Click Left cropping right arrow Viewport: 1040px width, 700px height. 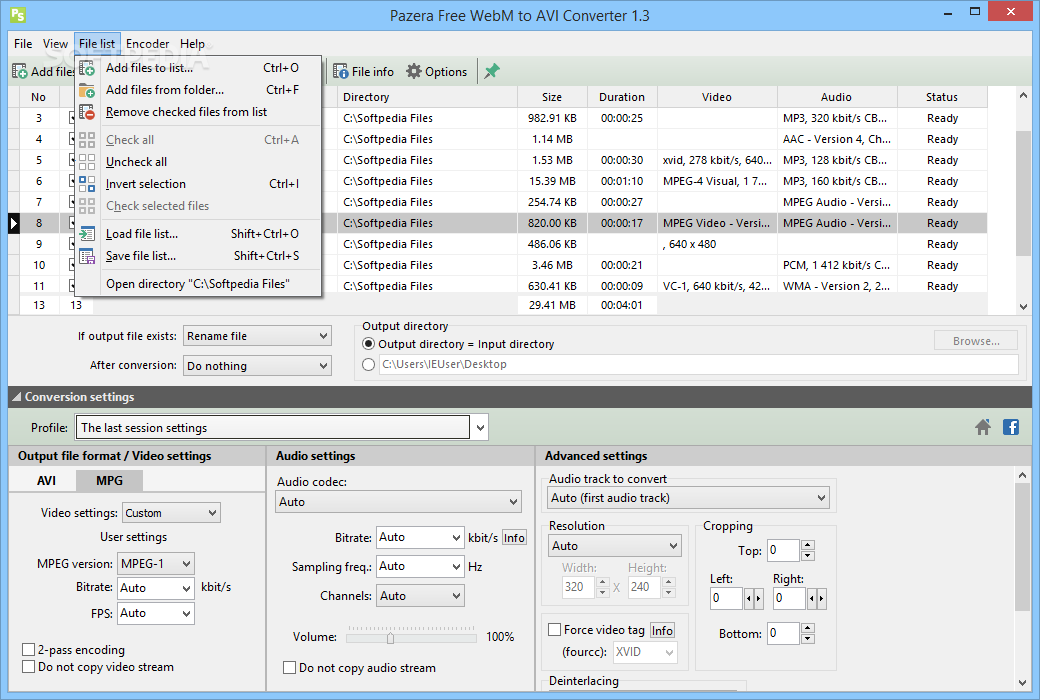pyautogui.click(x=759, y=598)
